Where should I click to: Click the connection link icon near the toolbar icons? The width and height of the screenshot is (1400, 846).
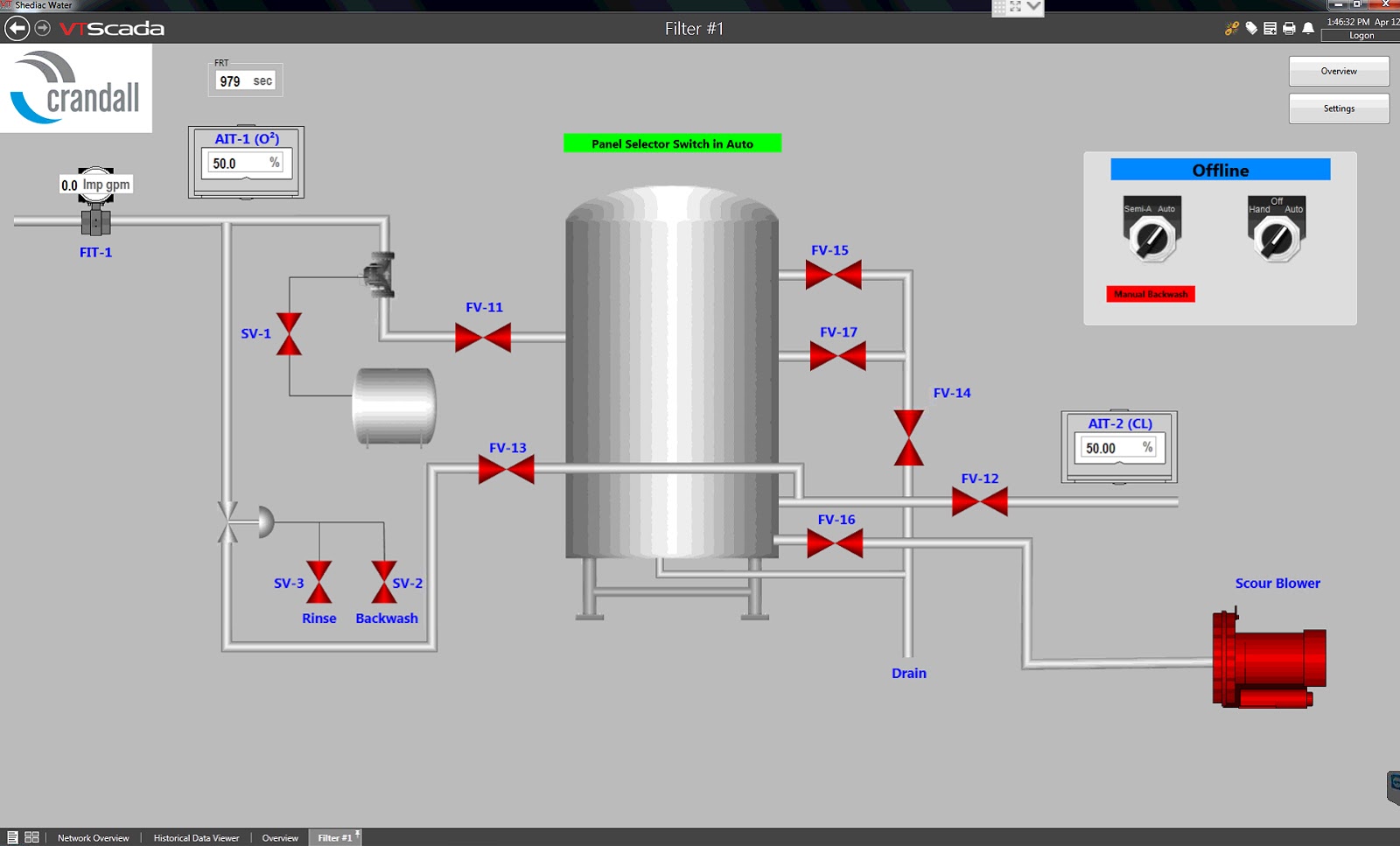point(1232,28)
